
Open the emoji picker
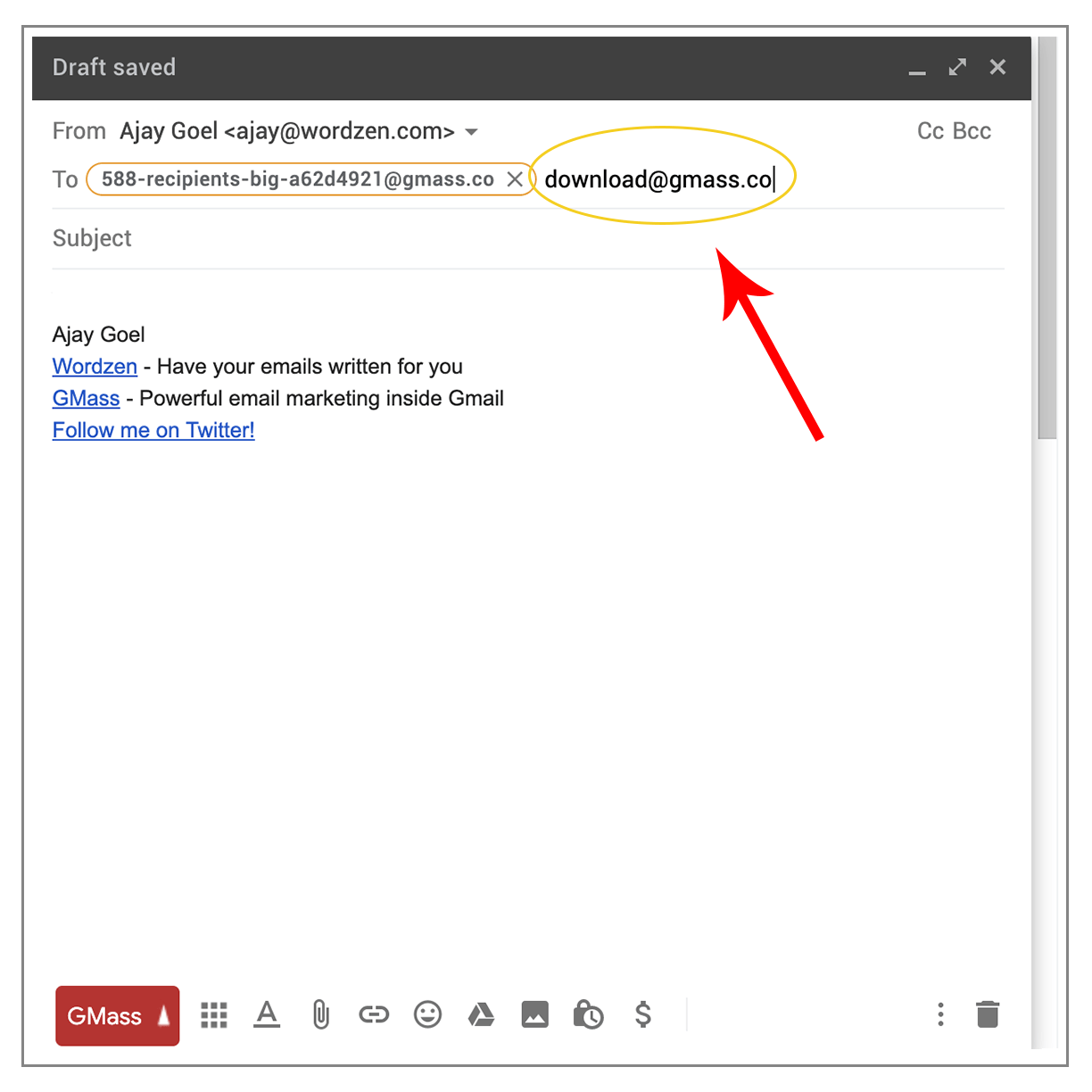[428, 1014]
